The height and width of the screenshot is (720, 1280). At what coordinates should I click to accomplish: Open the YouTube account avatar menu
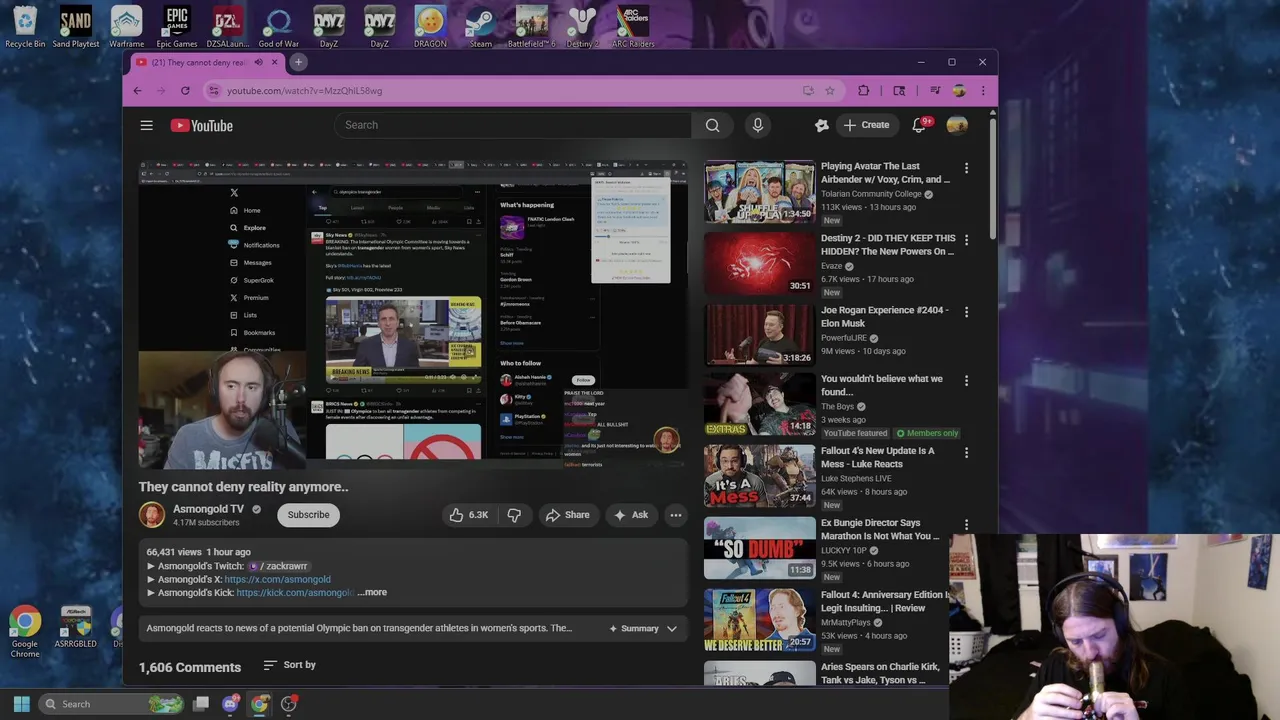click(957, 125)
